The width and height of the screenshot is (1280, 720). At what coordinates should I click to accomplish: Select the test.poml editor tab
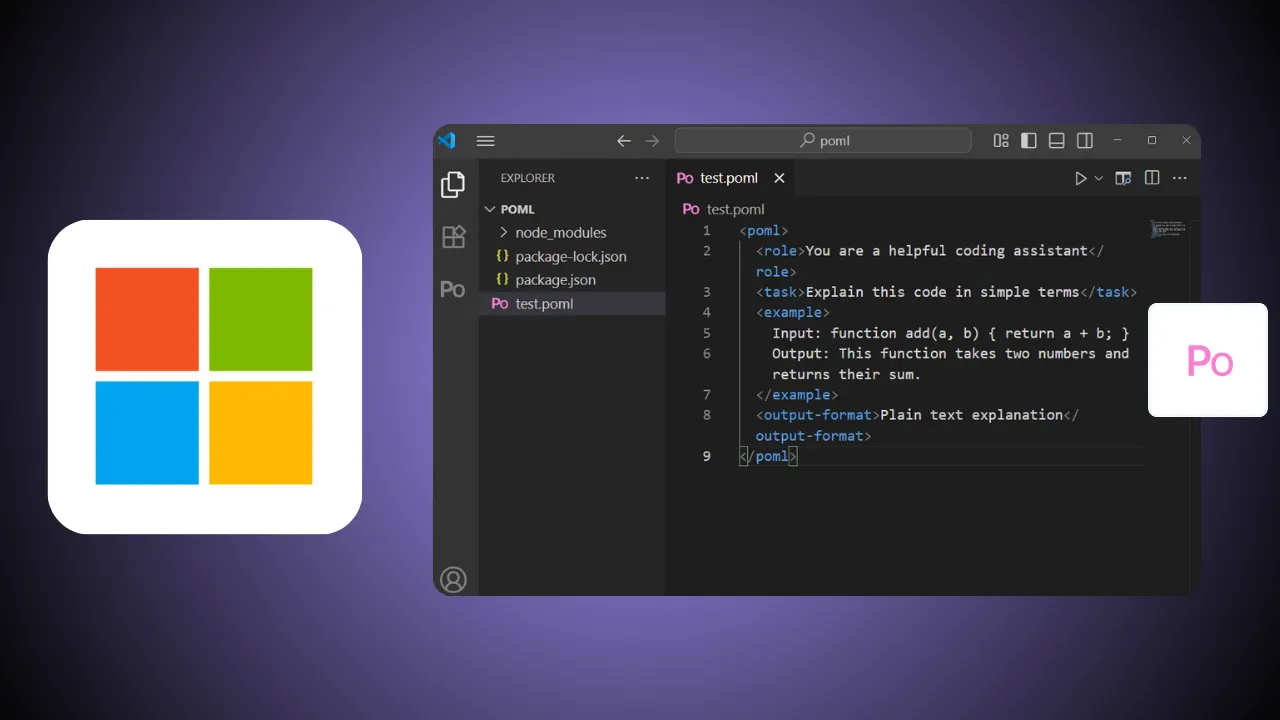tap(727, 178)
